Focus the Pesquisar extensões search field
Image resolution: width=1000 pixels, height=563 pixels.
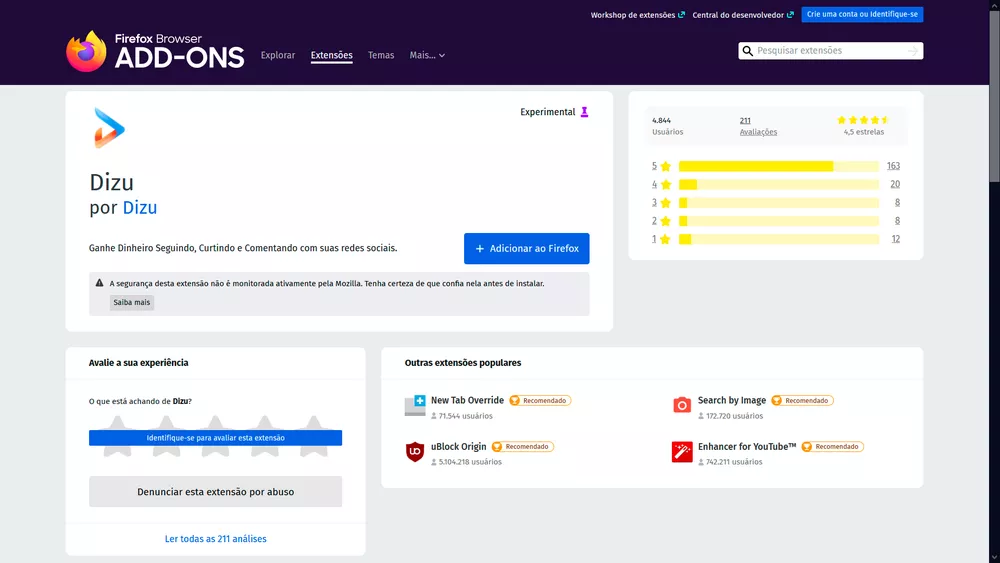pos(830,51)
